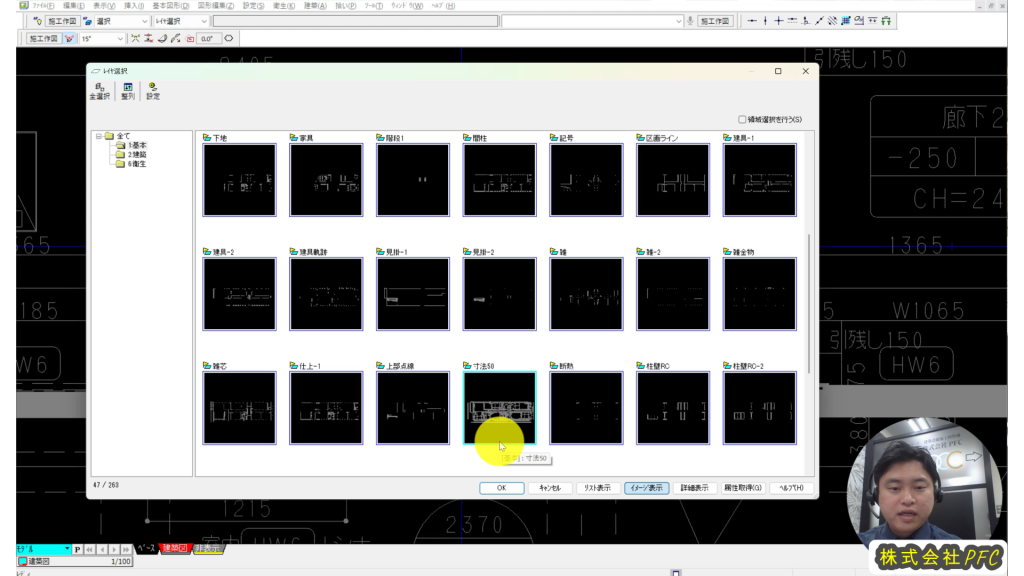Viewport: 1024px width, 576px height.
Task: Select the 寸法50 layer thumbnail
Action: click(x=499, y=408)
